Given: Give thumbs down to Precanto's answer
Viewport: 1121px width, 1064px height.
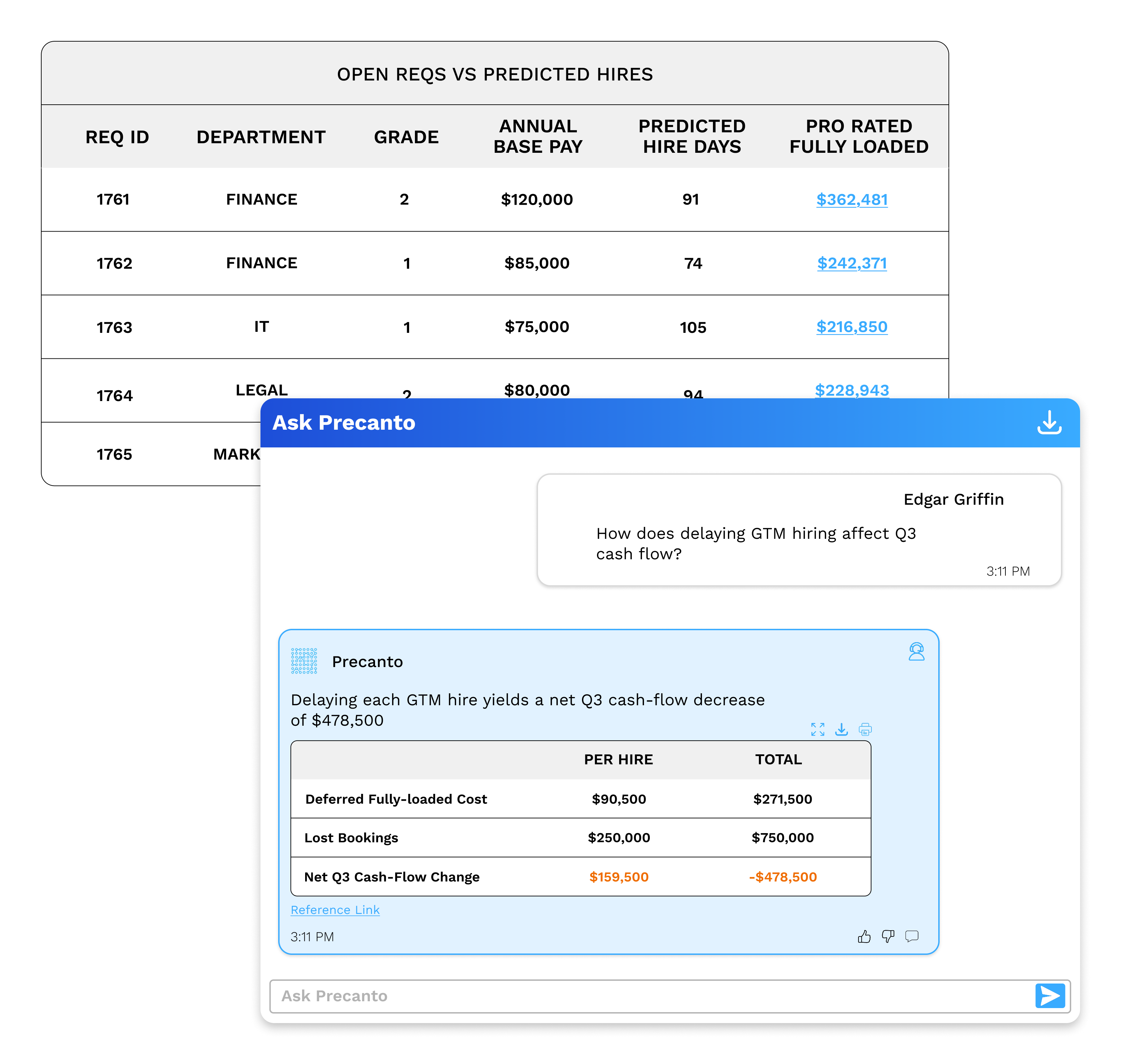Looking at the screenshot, I should (887, 936).
